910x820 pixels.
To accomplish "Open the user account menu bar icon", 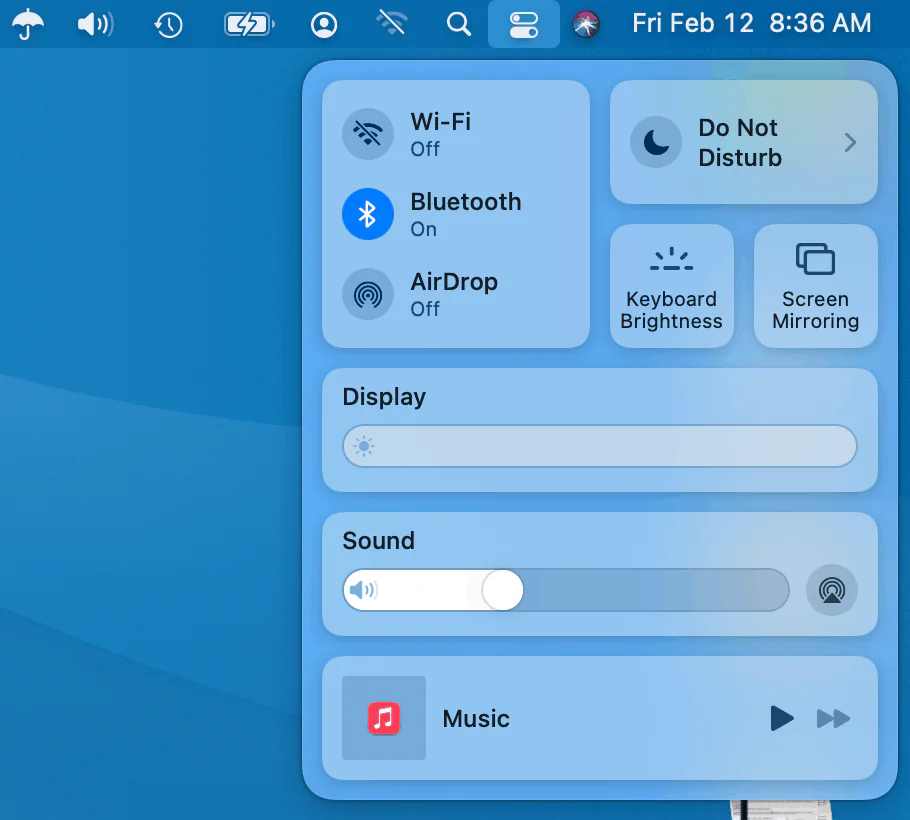I will pyautogui.click(x=324, y=25).
